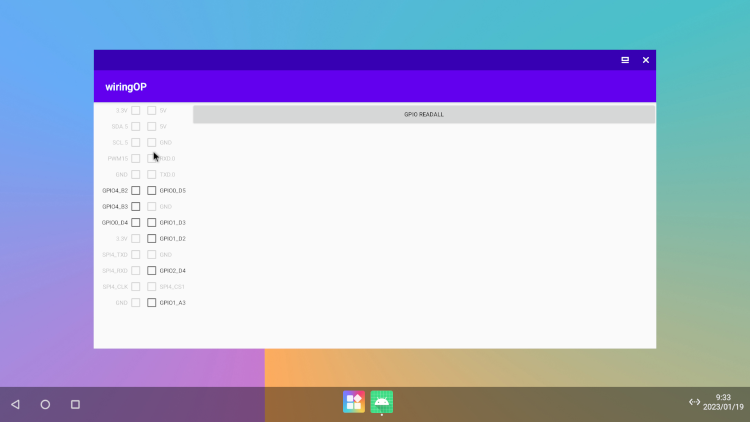This screenshot has height=422, width=750.
Task: Click the GND checkbox beside SCL.5
Action: pyautogui.click(x=152, y=143)
